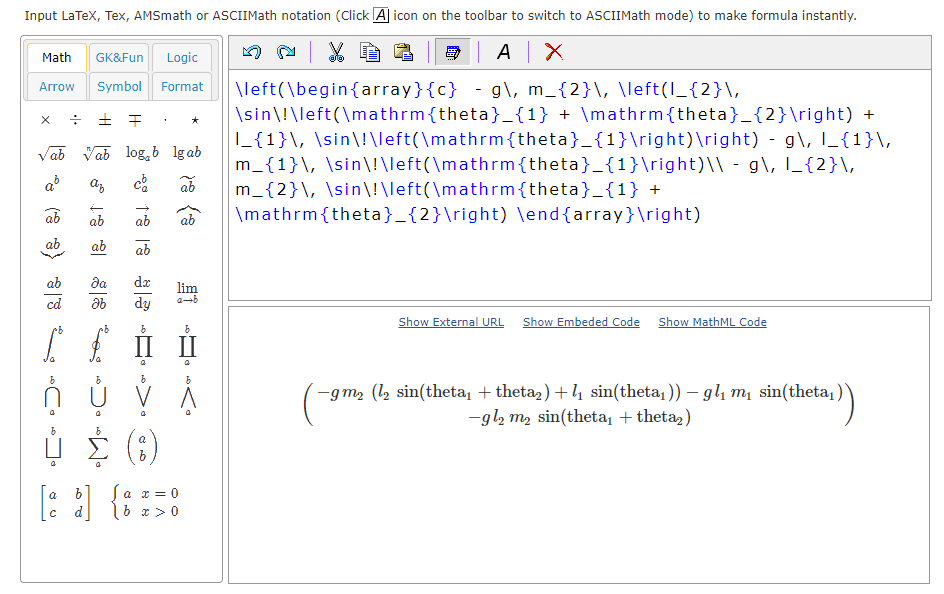
Task: Switch to the Logic tab
Action: (182, 58)
